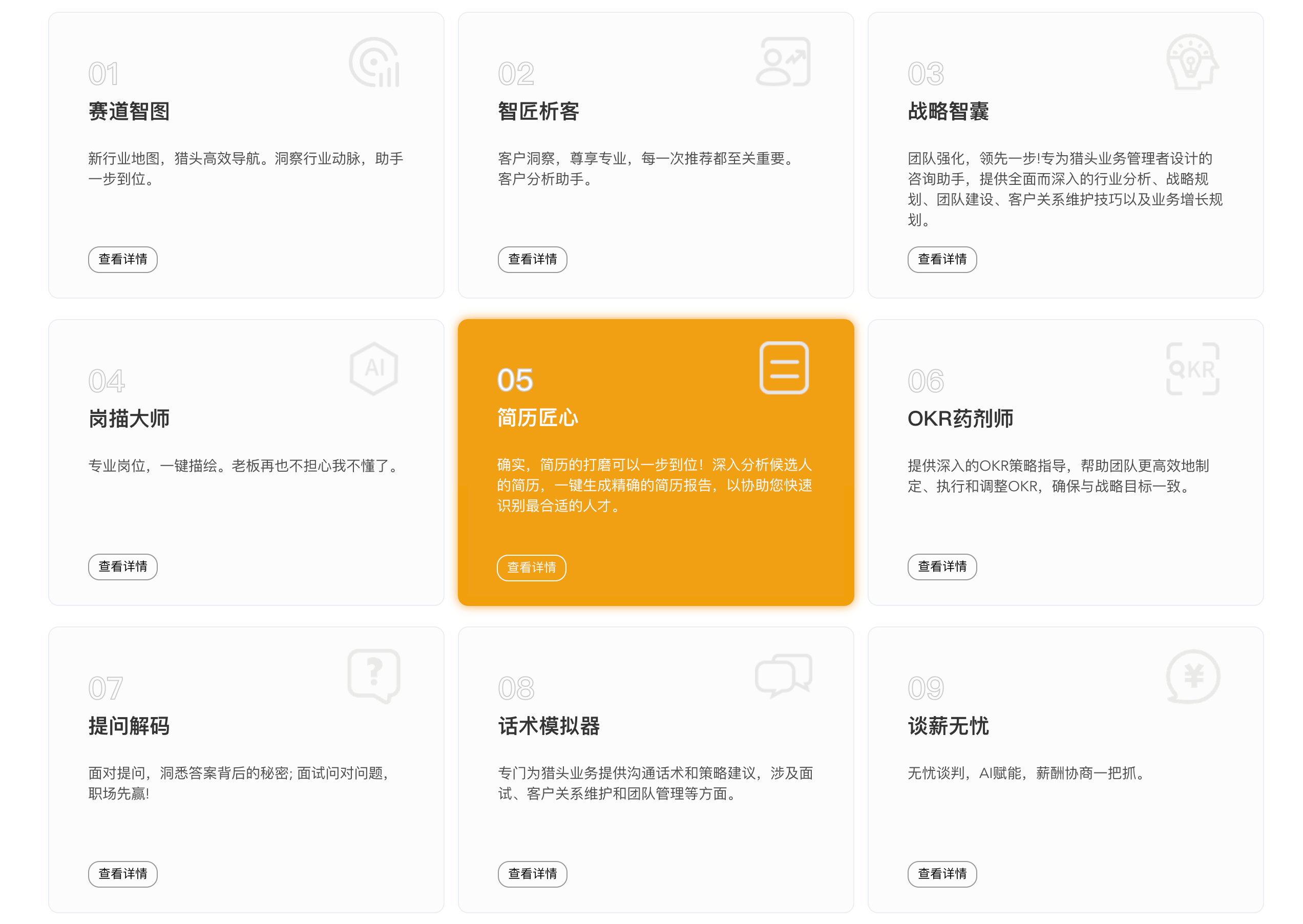Image resolution: width=1303 pixels, height=924 pixels.
Task: Click the 赛道智图 radar chart icon
Action: [x=374, y=62]
